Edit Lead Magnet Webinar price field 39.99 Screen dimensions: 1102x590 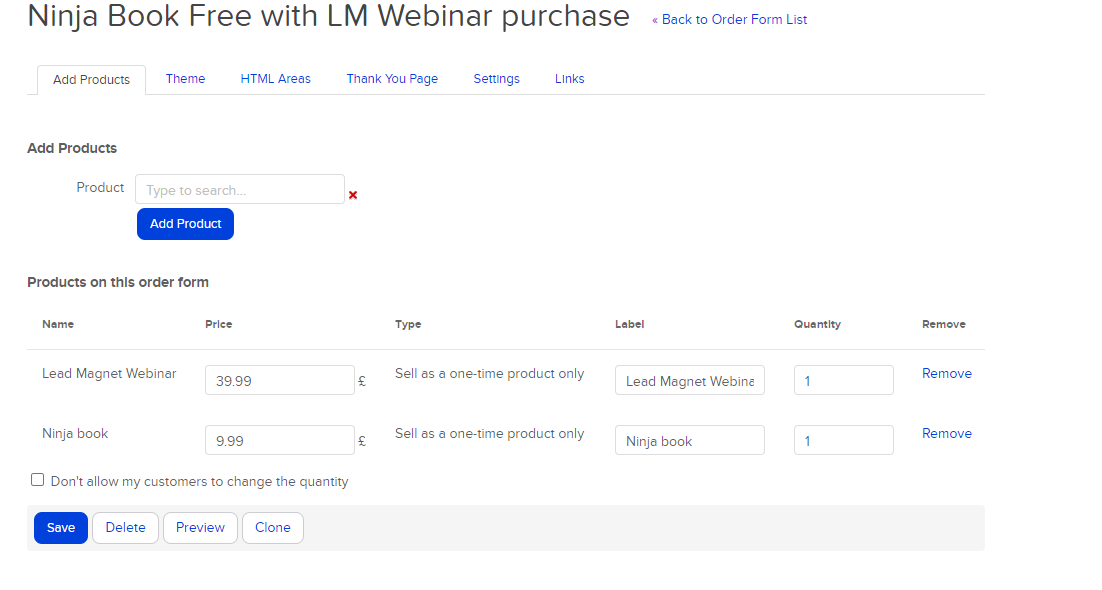[x=280, y=380]
